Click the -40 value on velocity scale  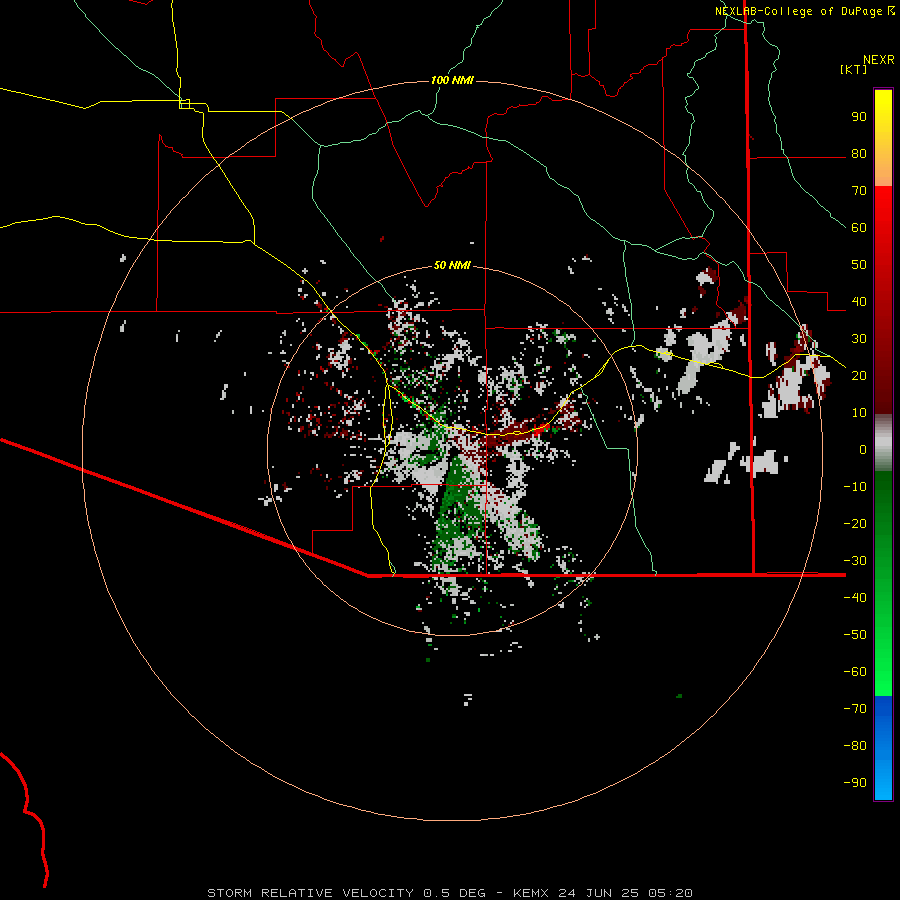[x=855, y=598]
